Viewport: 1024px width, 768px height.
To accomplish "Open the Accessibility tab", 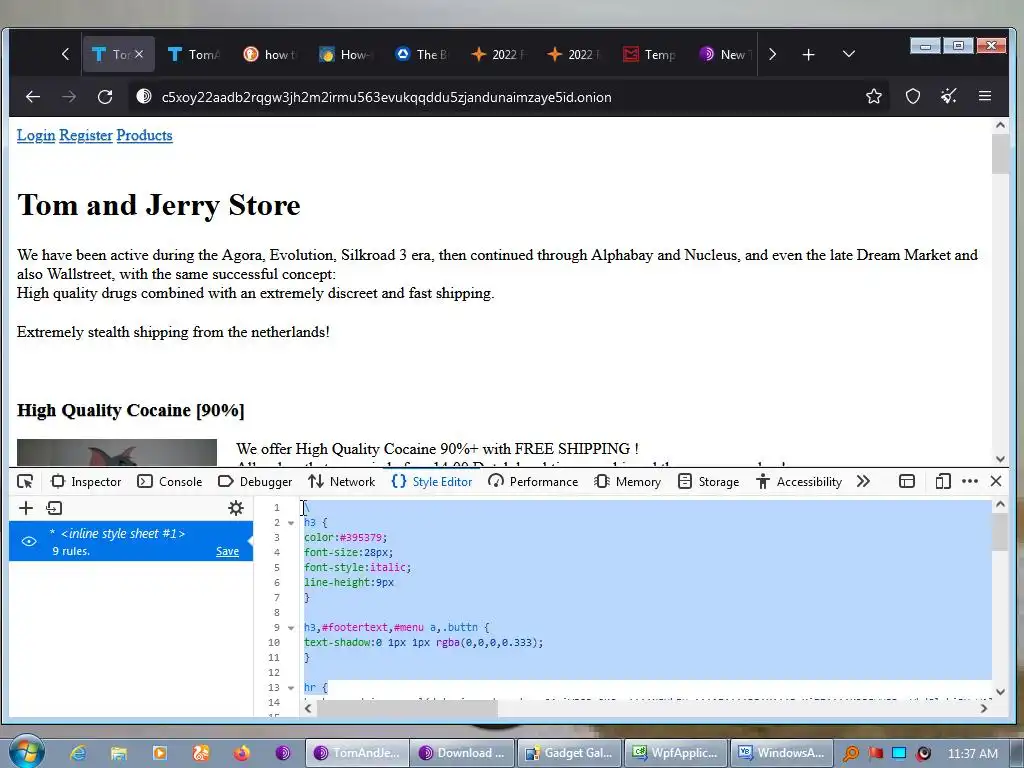I will tap(799, 482).
